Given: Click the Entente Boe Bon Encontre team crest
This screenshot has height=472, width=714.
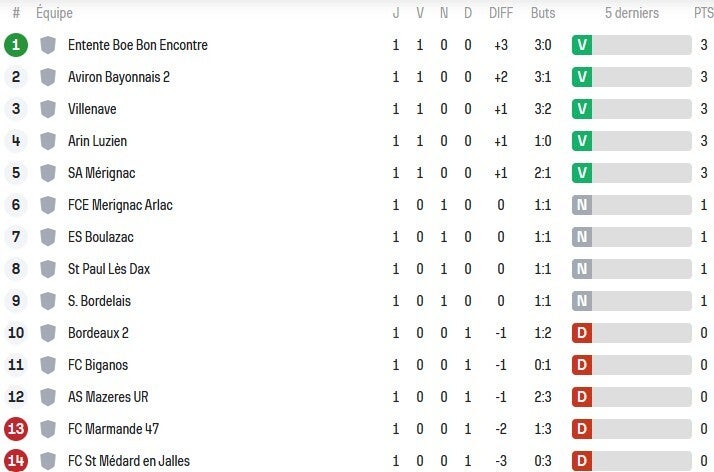Looking at the screenshot, I should 48,45.
